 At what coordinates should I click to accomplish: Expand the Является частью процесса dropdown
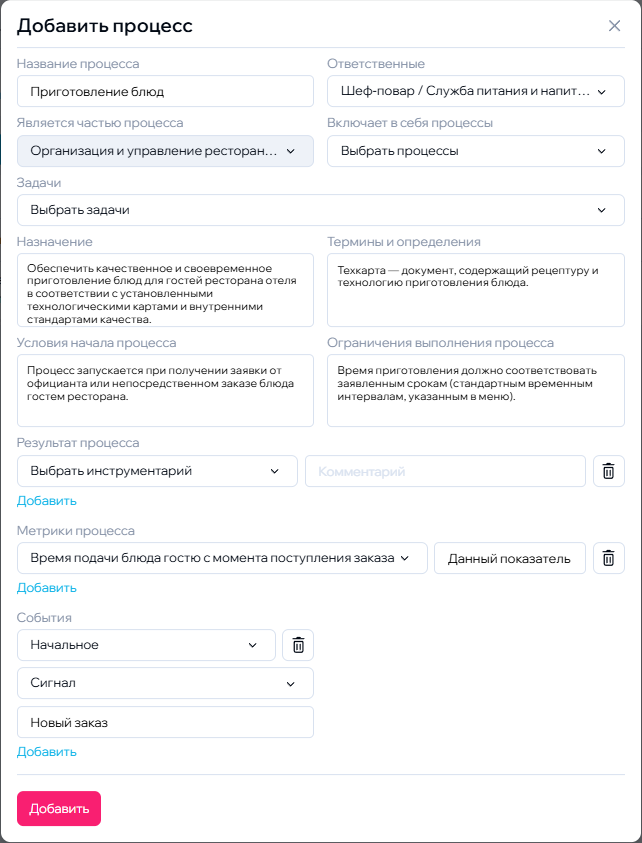165,151
